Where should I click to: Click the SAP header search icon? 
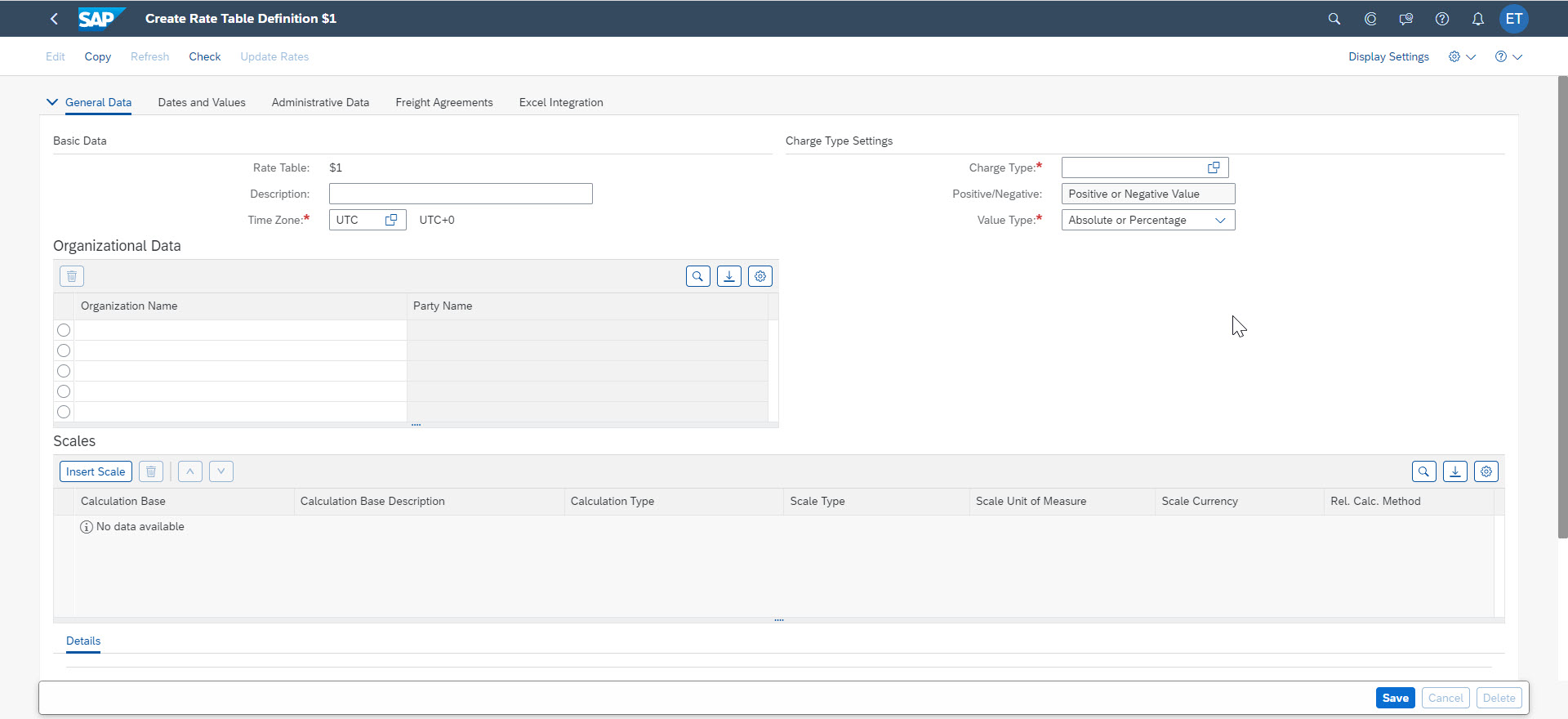[x=1334, y=19]
